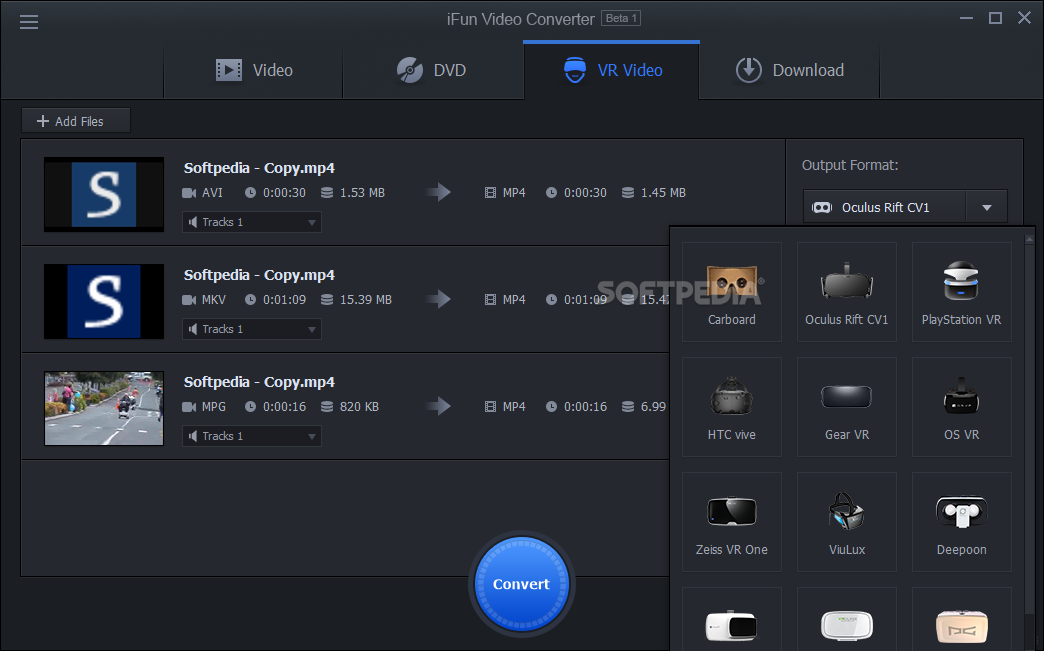The width and height of the screenshot is (1044, 651).
Task: Minimize the iFun Video Converter window
Action: (966, 18)
